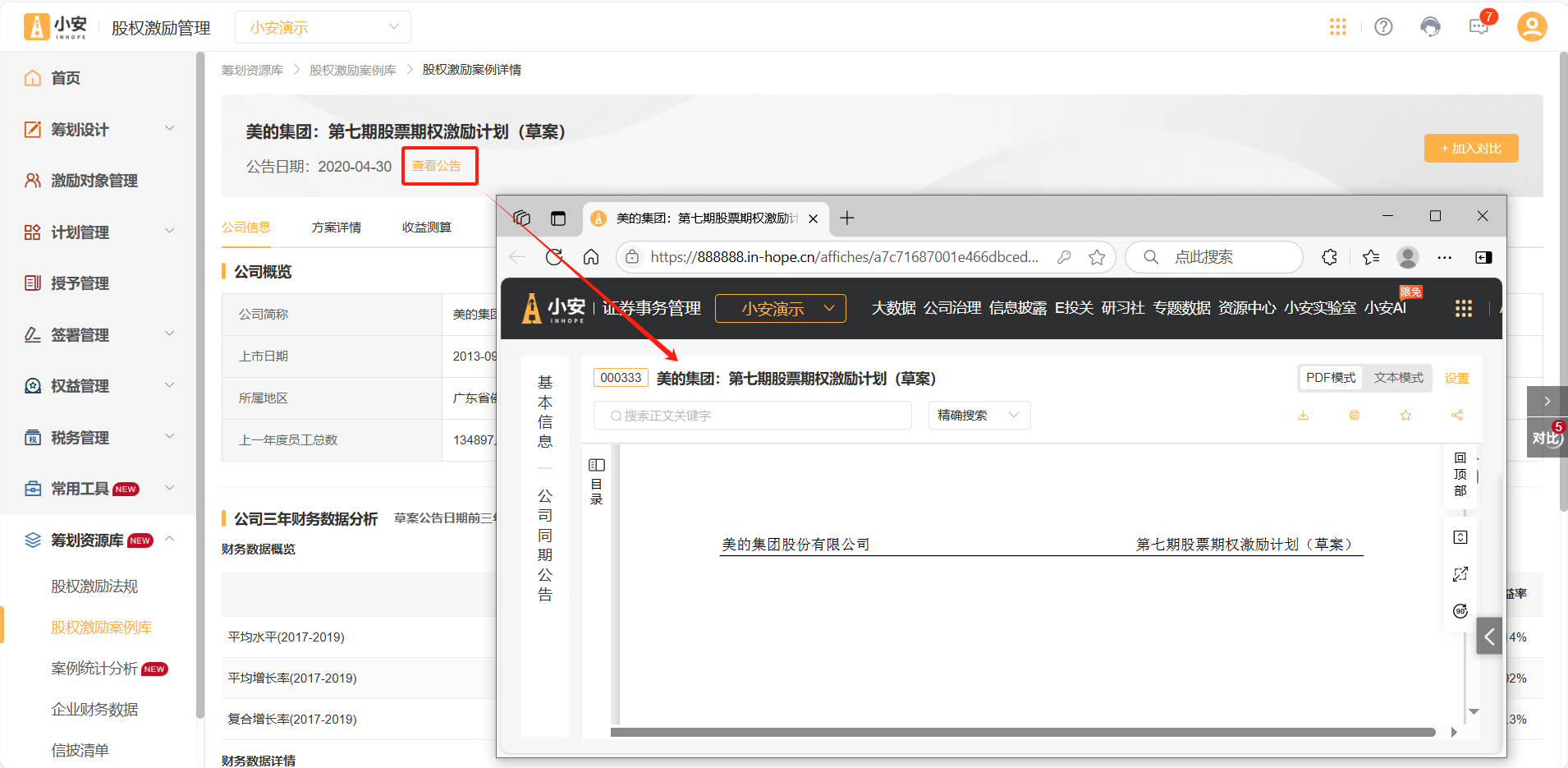Click the share icon in document toolbar
This screenshot has width=1568, height=768.
[1457, 416]
